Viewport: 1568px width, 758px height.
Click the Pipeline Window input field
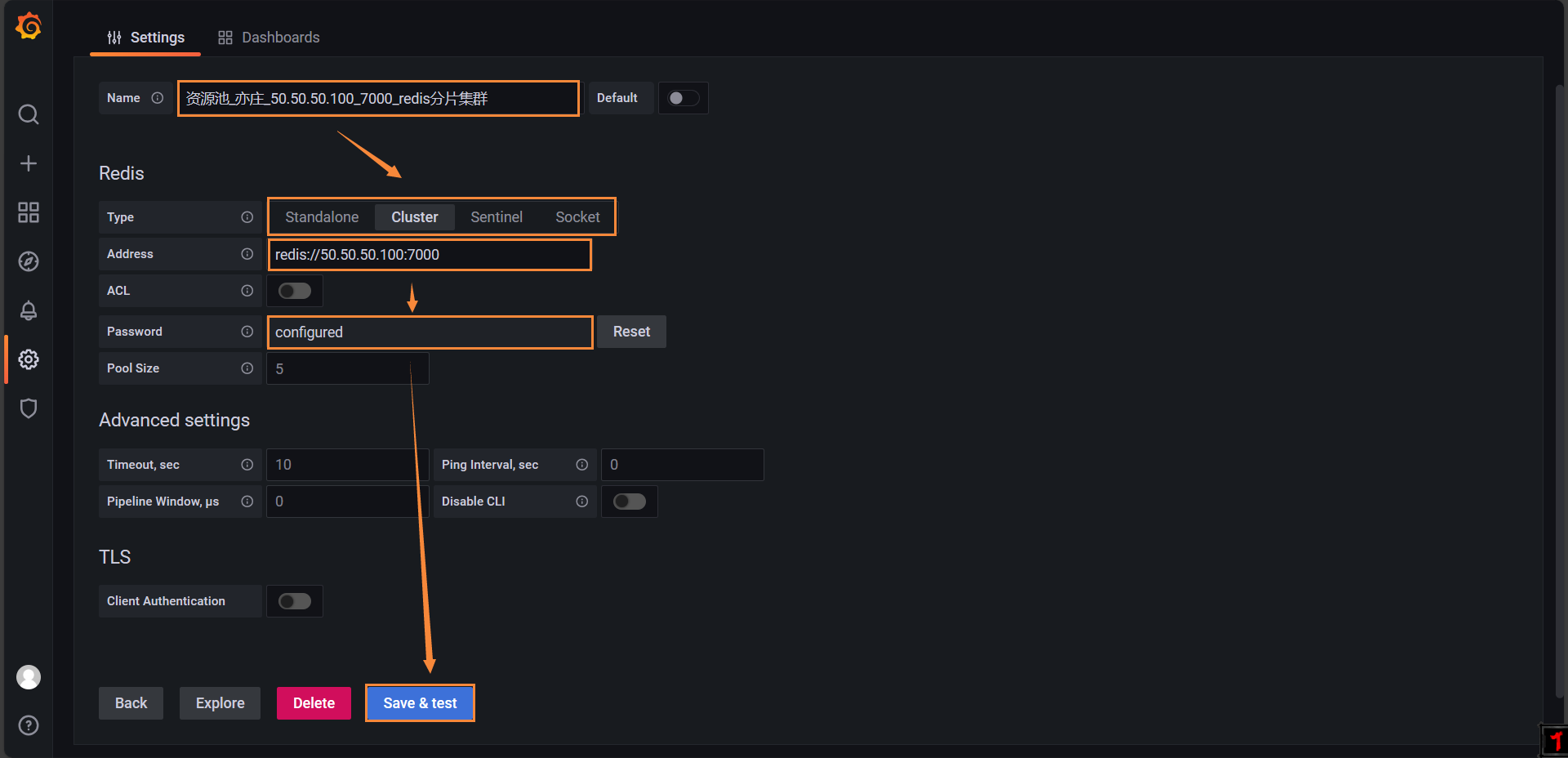pyautogui.click(x=347, y=502)
